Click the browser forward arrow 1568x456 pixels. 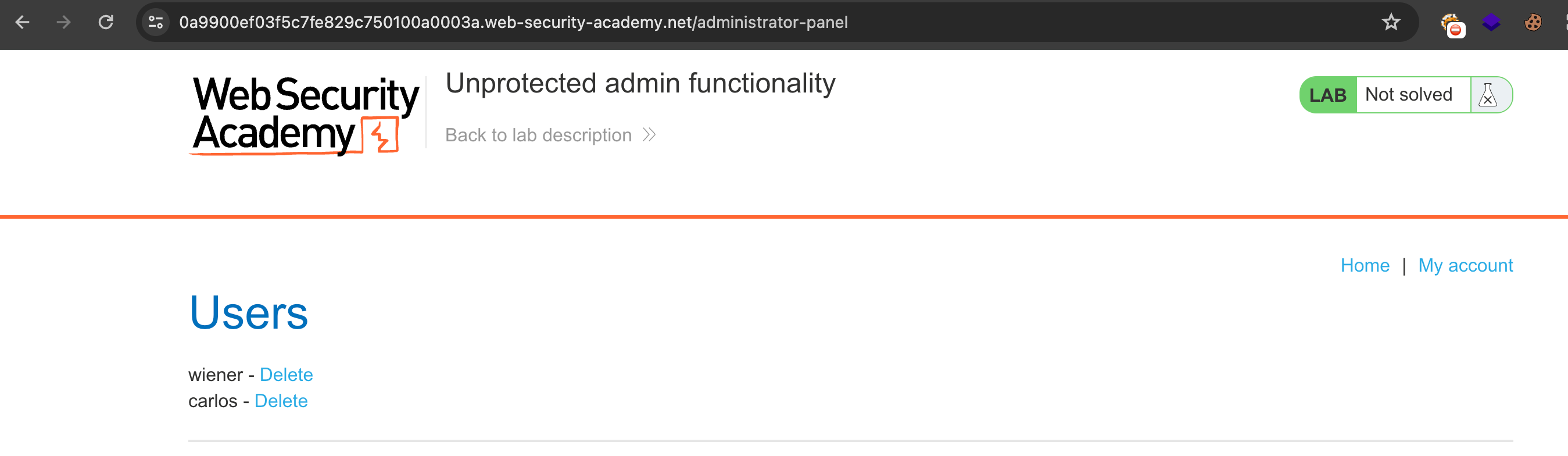click(63, 23)
